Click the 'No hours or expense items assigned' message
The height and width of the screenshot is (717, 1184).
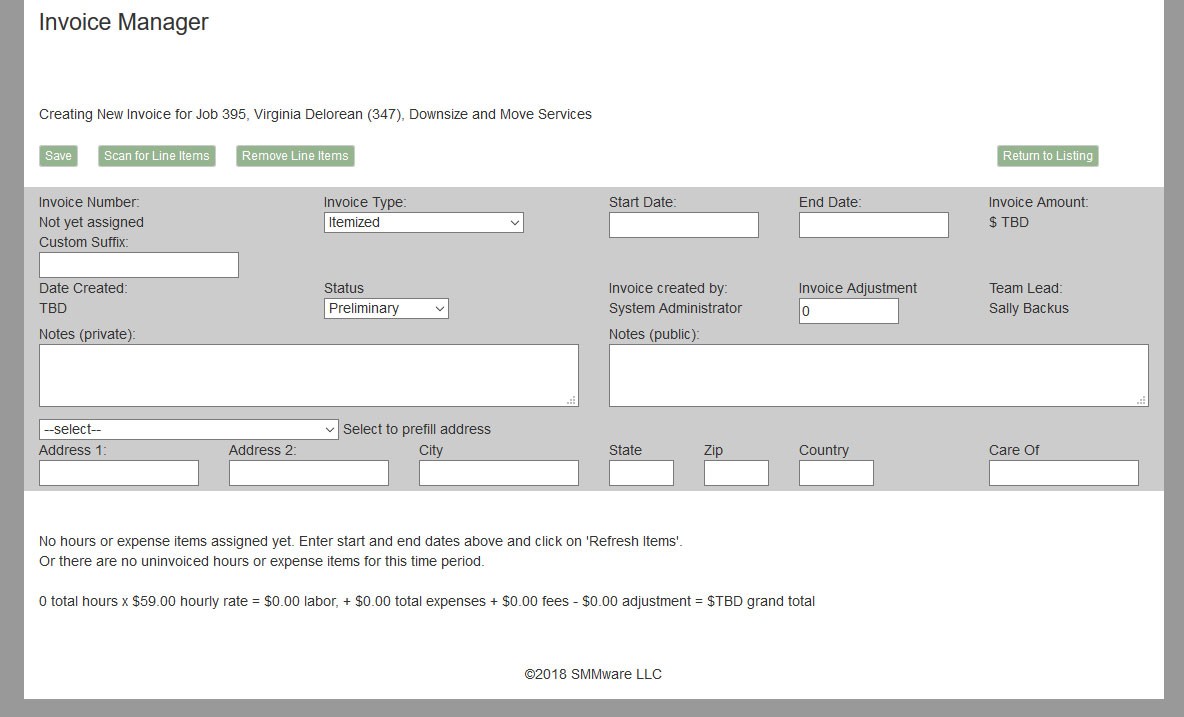coord(360,541)
